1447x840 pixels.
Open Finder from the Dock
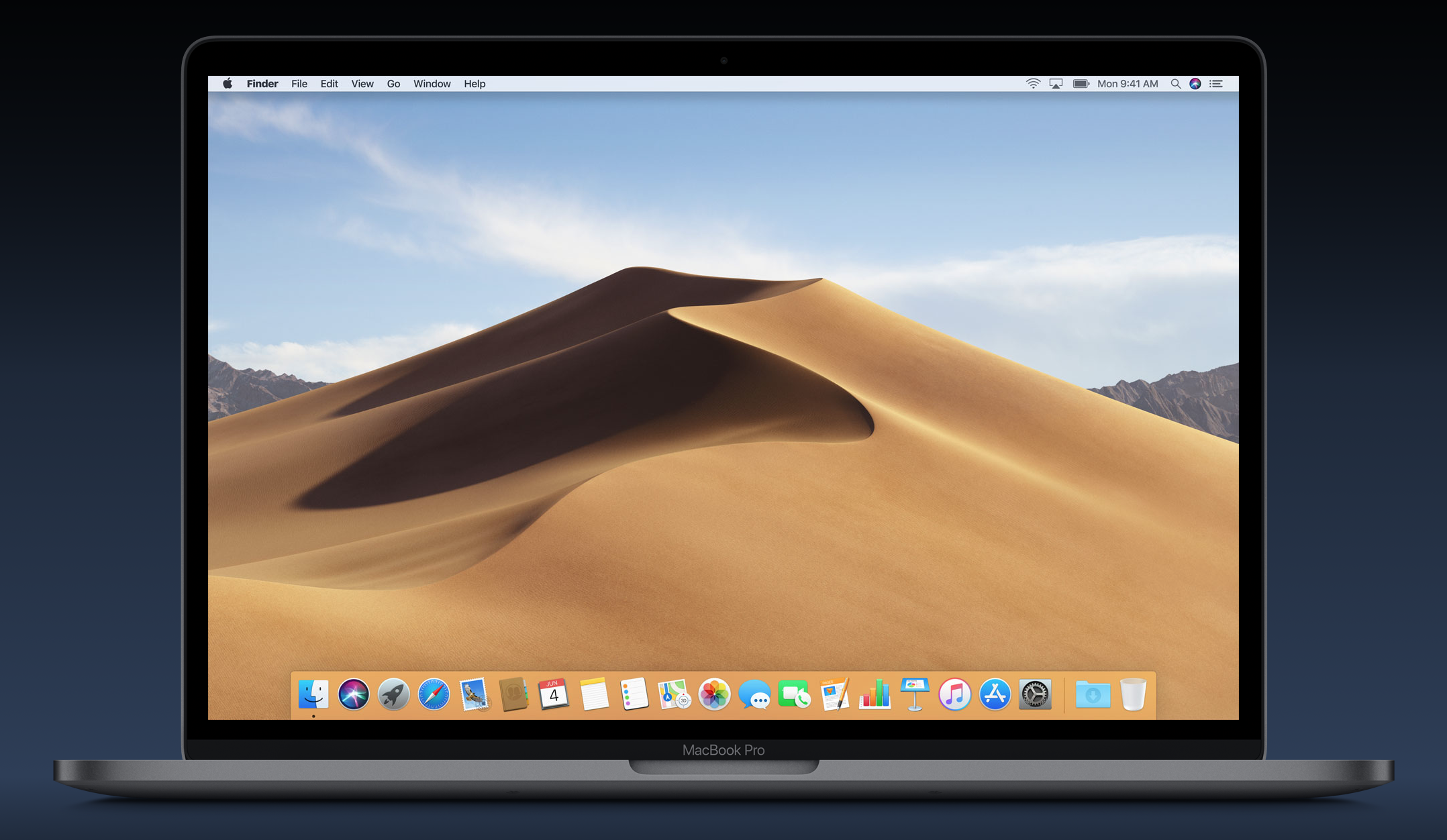313,694
